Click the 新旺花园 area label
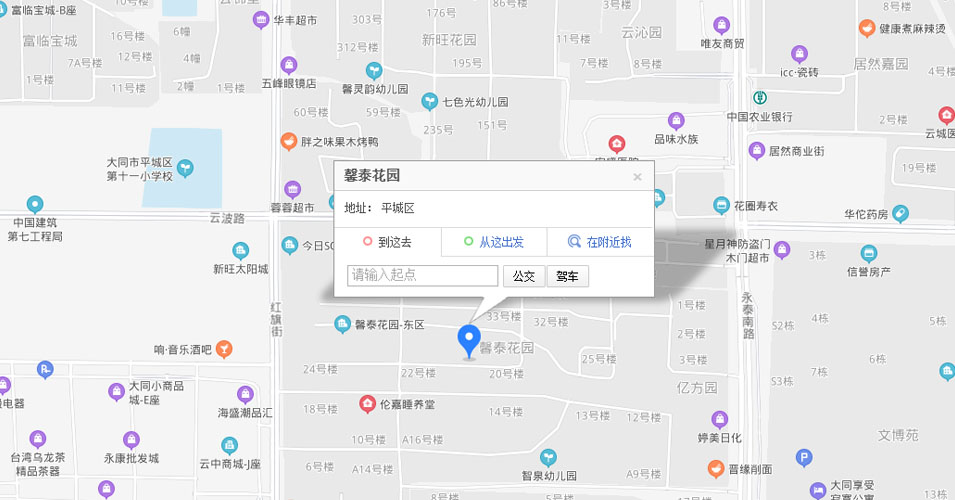Image resolution: width=955 pixels, height=500 pixels. [449, 40]
